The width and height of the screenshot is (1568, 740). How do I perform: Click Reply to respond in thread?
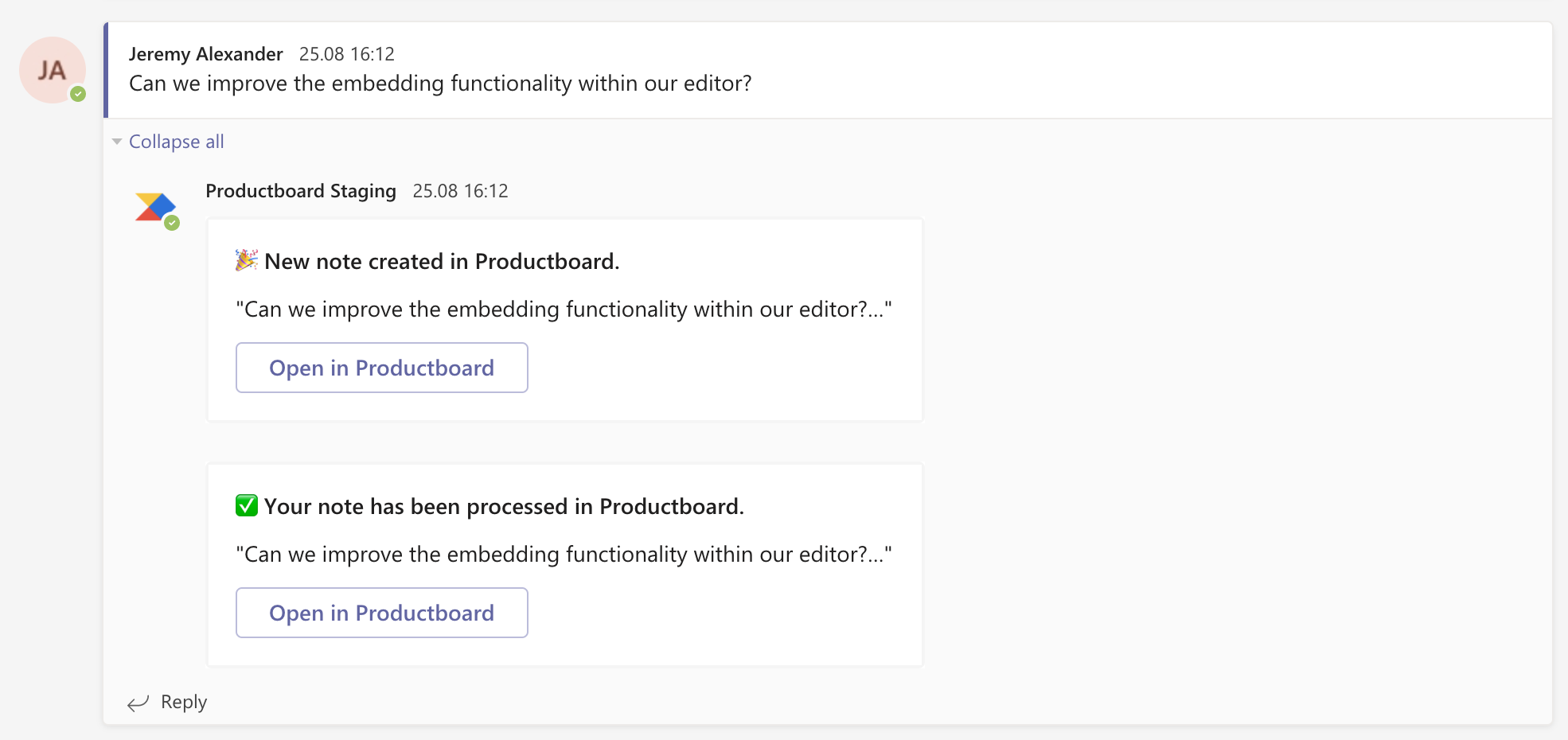pos(184,702)
